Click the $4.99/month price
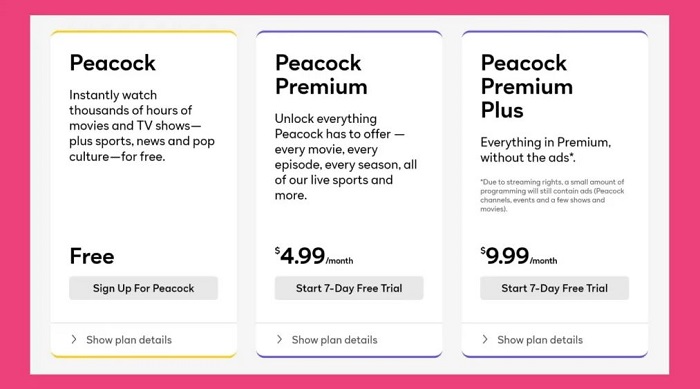 pos(314,256)
